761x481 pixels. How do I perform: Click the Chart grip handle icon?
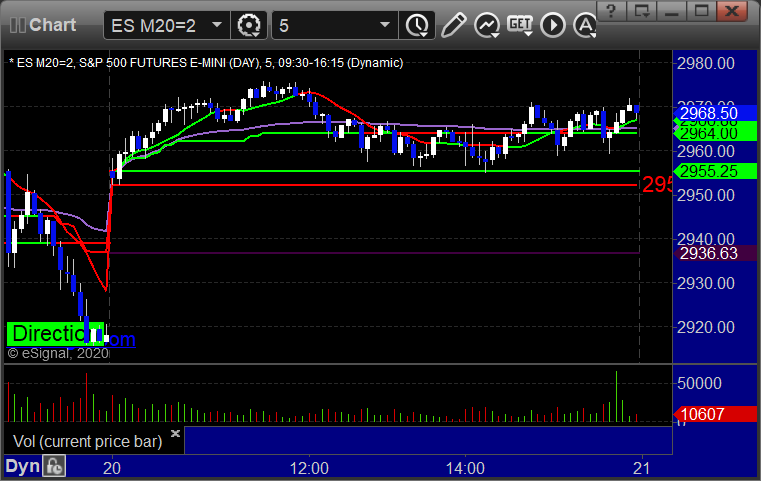point(17,25)
